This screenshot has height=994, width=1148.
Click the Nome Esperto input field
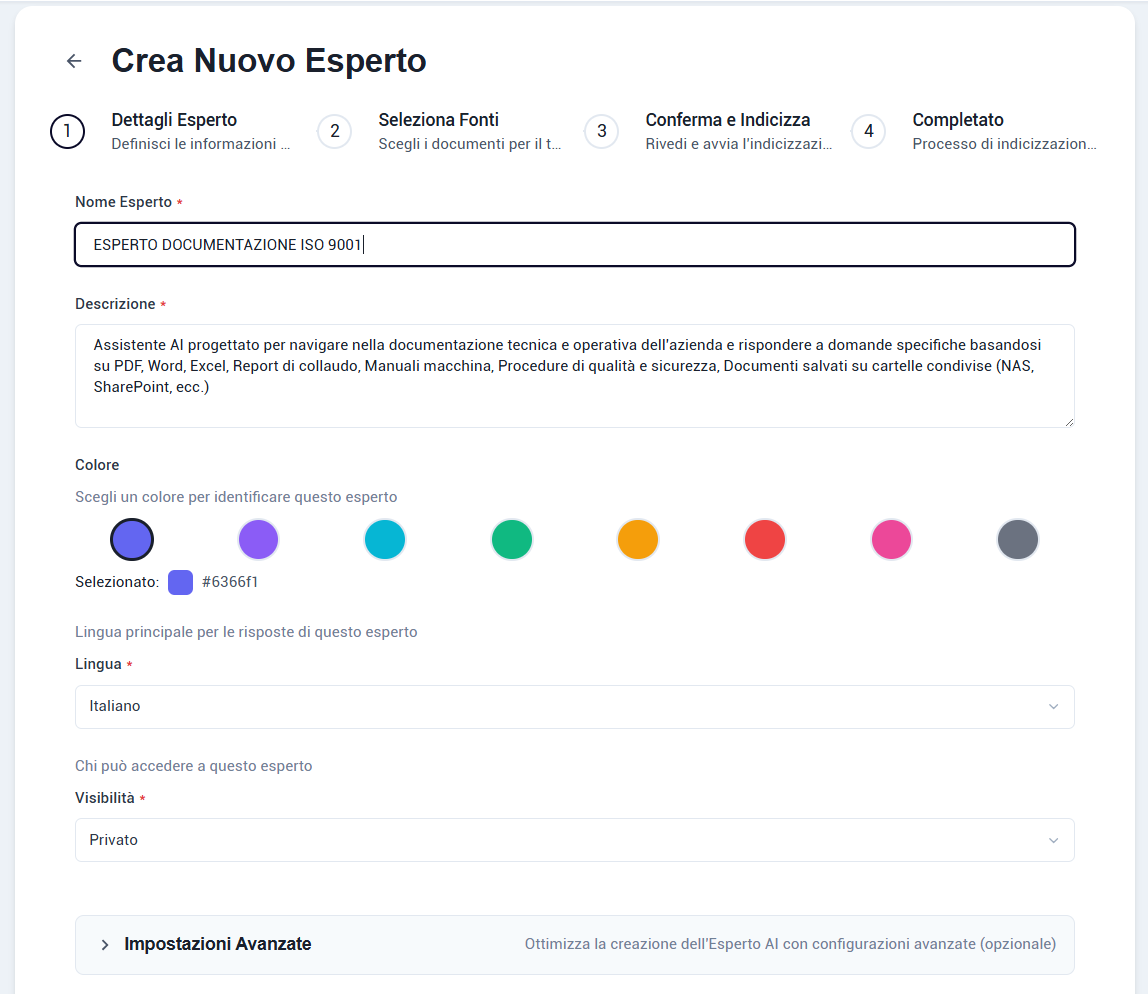574,245
